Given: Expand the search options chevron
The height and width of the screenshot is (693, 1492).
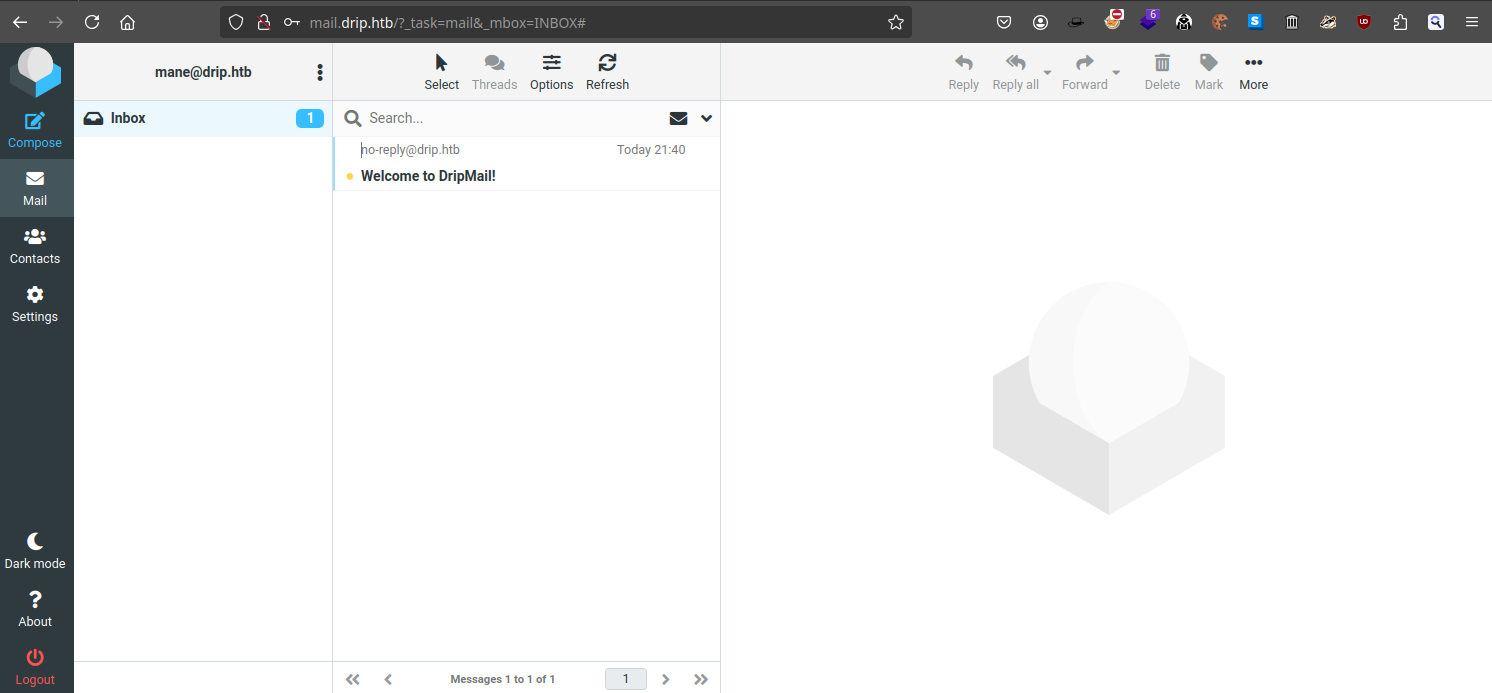Looking at the screenshot, I should click(x=706, y=118).
